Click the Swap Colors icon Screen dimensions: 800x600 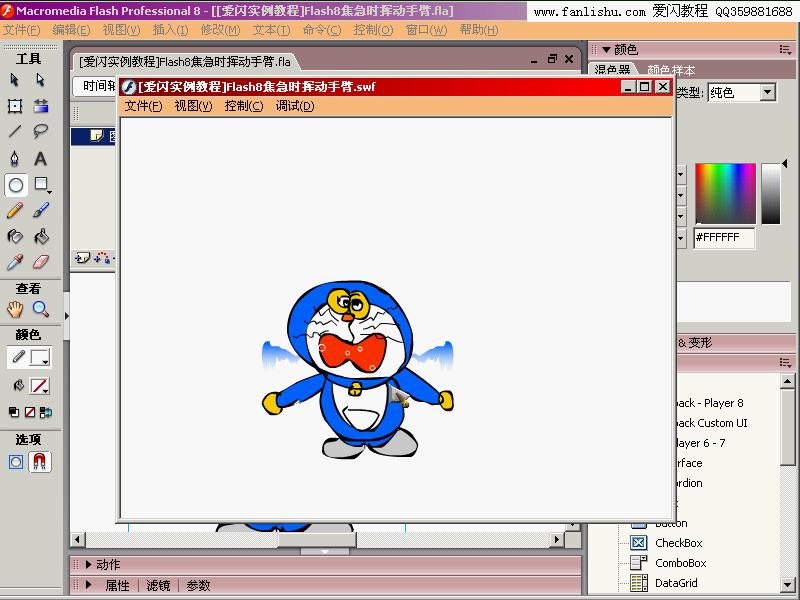[x=46, y=412]
